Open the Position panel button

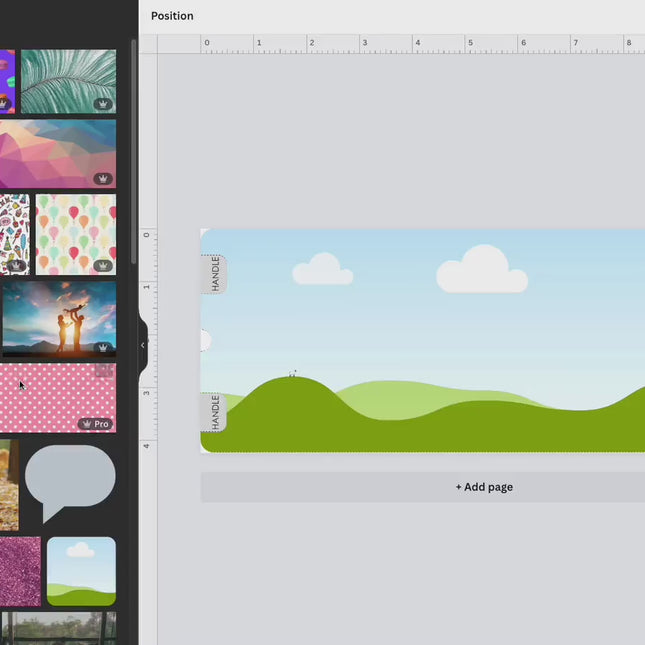pyautogui.click(x=172, y=16)
